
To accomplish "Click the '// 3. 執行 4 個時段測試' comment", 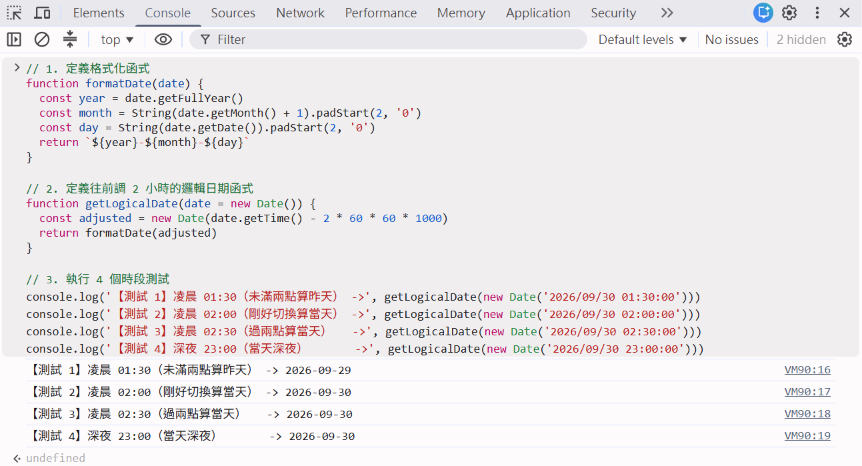I will coord(98,279).
